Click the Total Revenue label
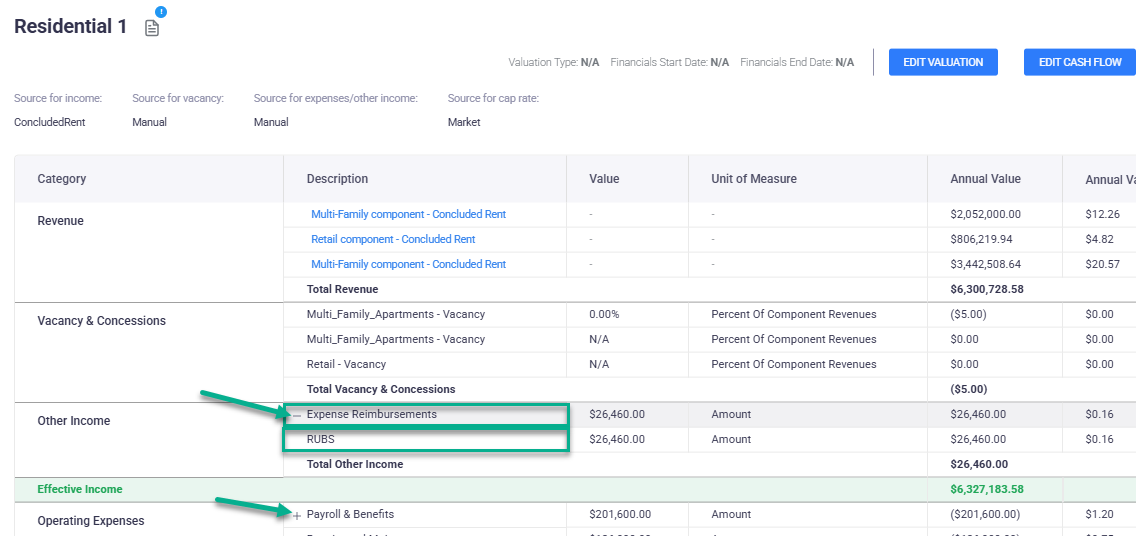 pyautogui.click(x=343, y=289)
